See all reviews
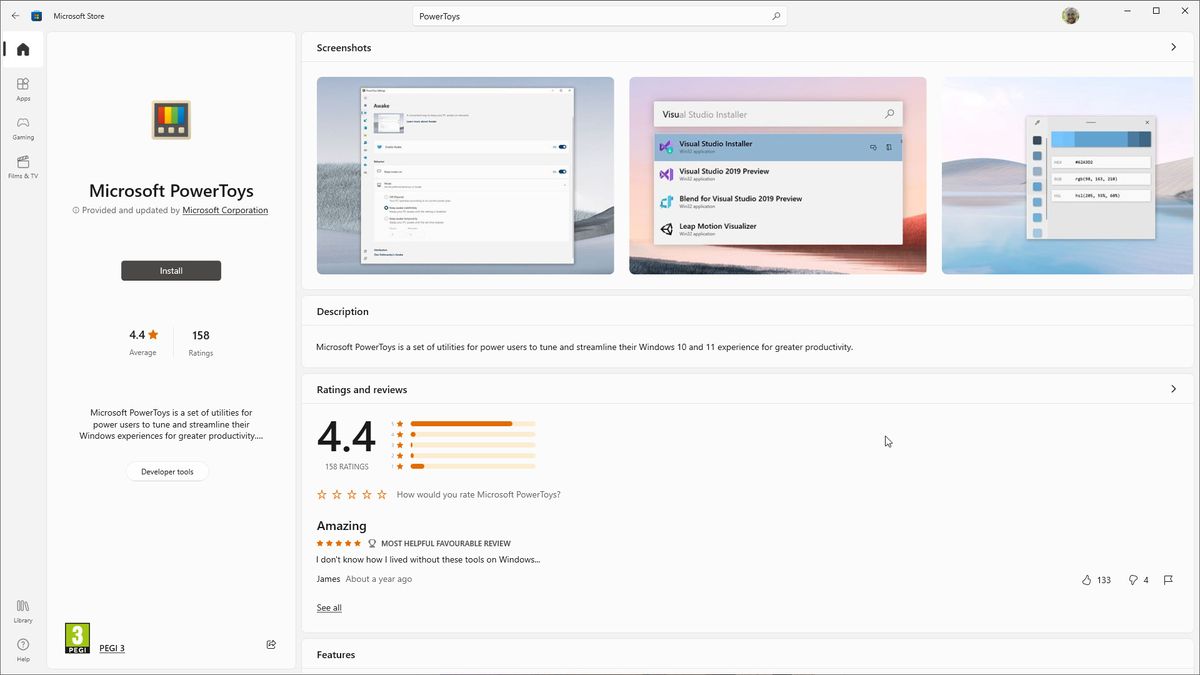Viewport: 1200px width, 675px height. (329, 607)
